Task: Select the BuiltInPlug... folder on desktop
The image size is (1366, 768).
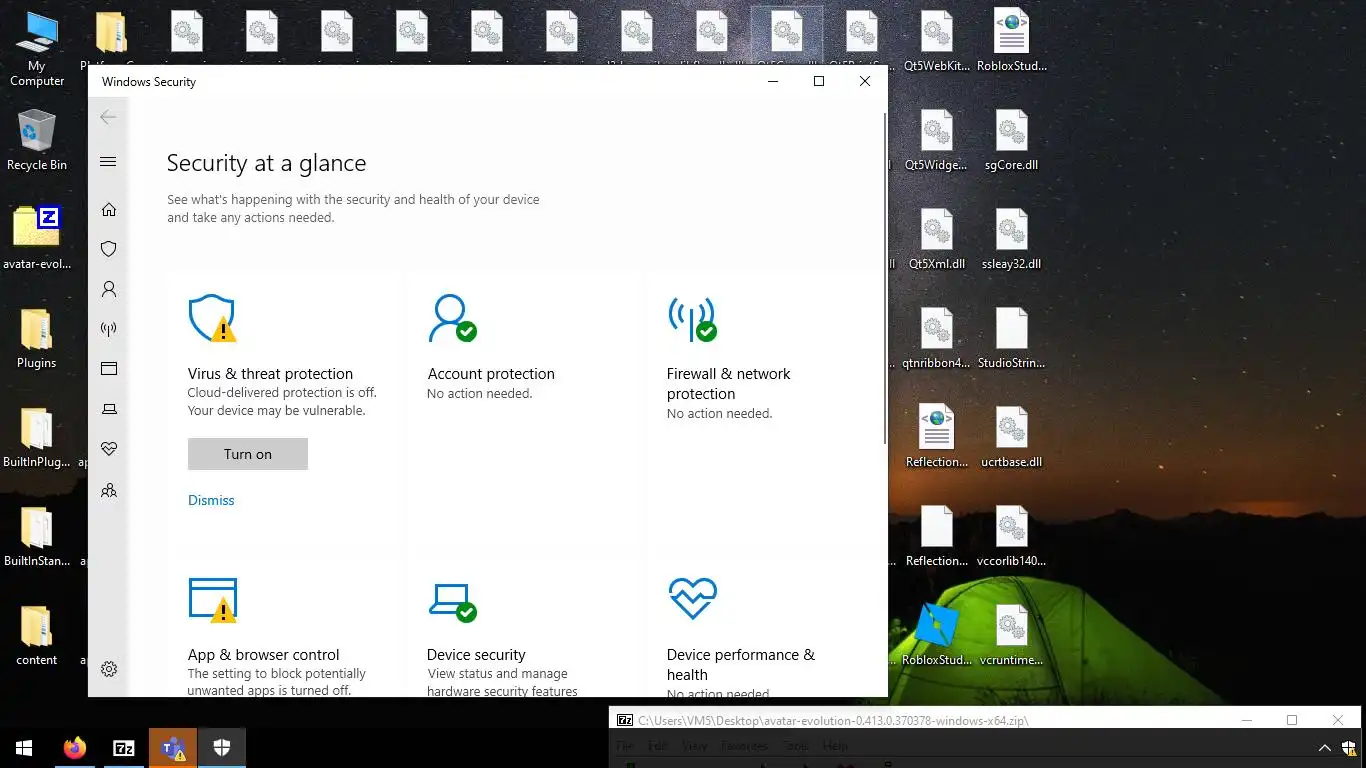Action: pyautogui.click(x=37, y=437)
